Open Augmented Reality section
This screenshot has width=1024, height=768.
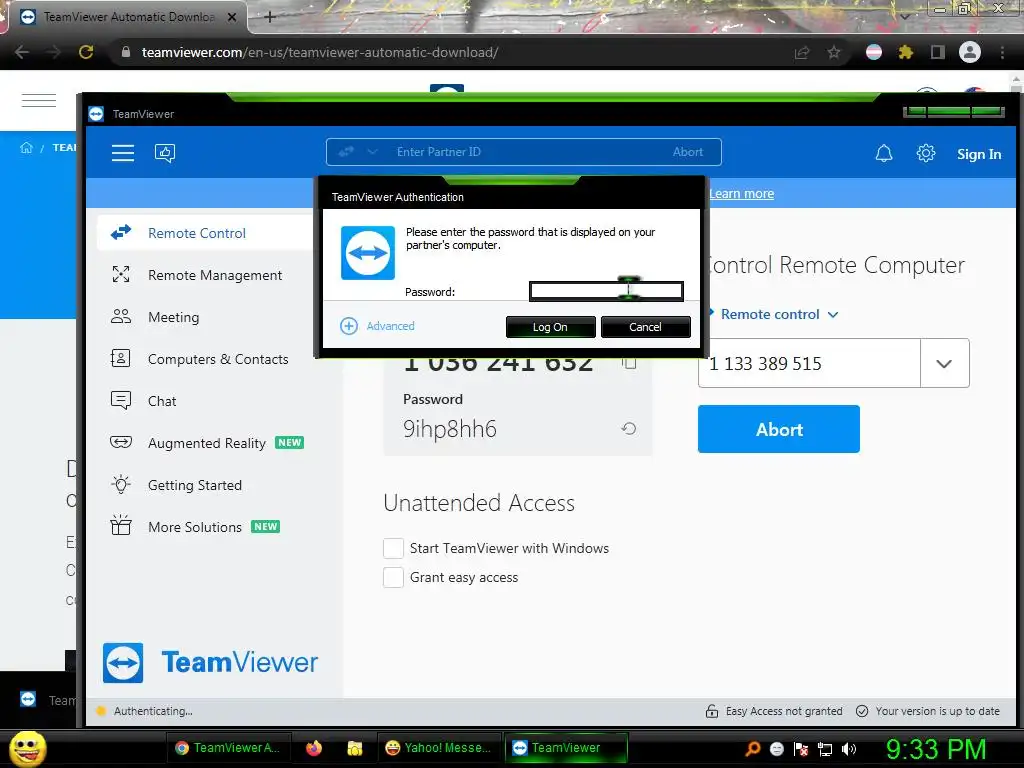point(206,443)
